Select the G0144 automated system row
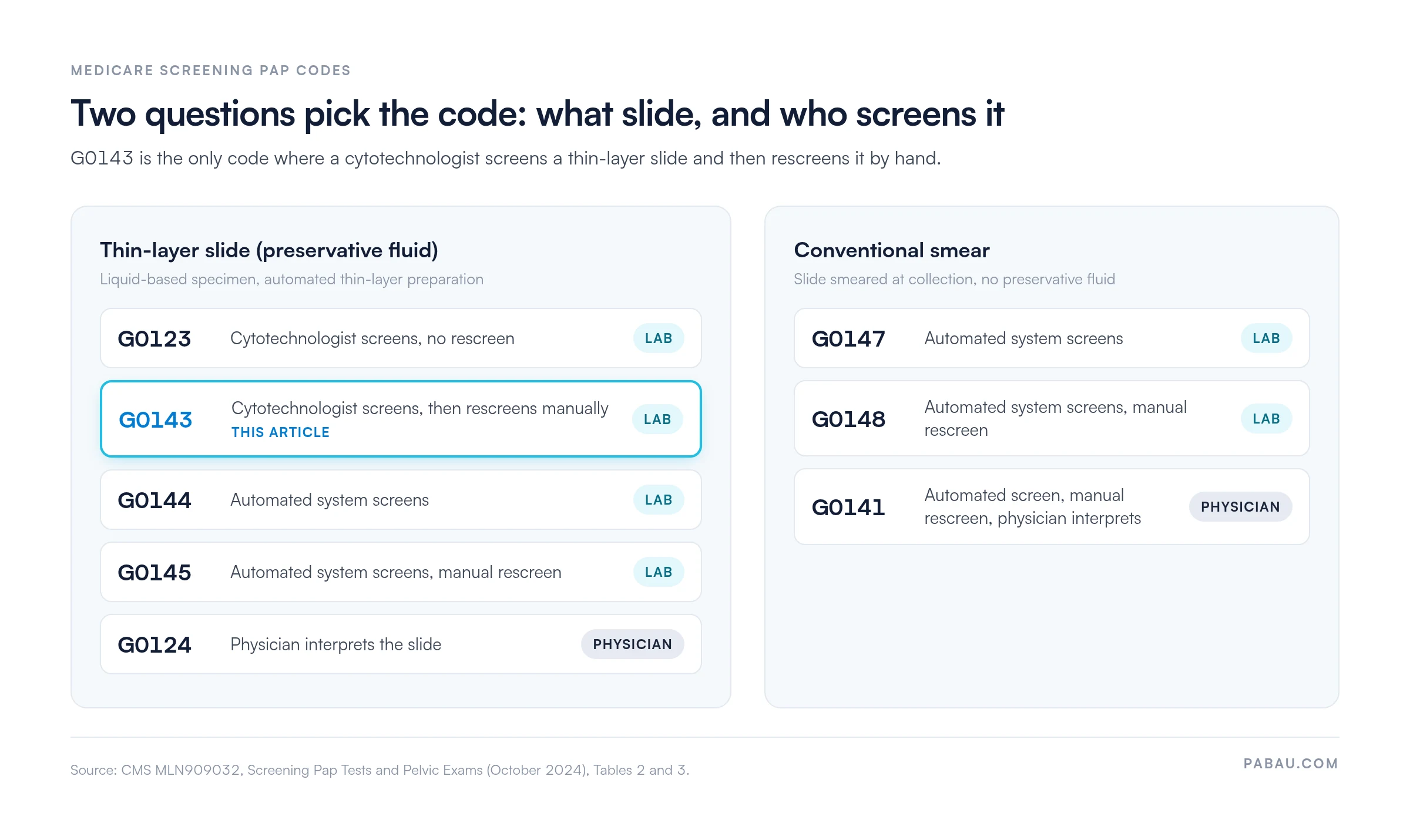The image size is (1410, 840). [x=401, y=500]
